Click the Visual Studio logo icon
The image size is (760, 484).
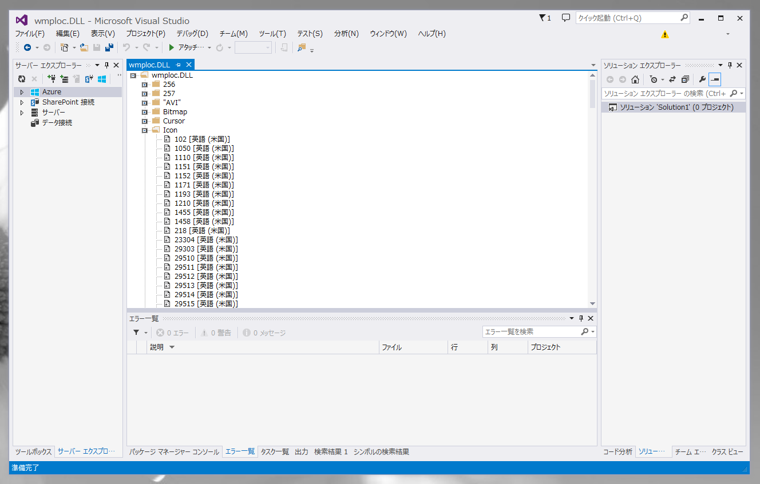pos(21,20)
